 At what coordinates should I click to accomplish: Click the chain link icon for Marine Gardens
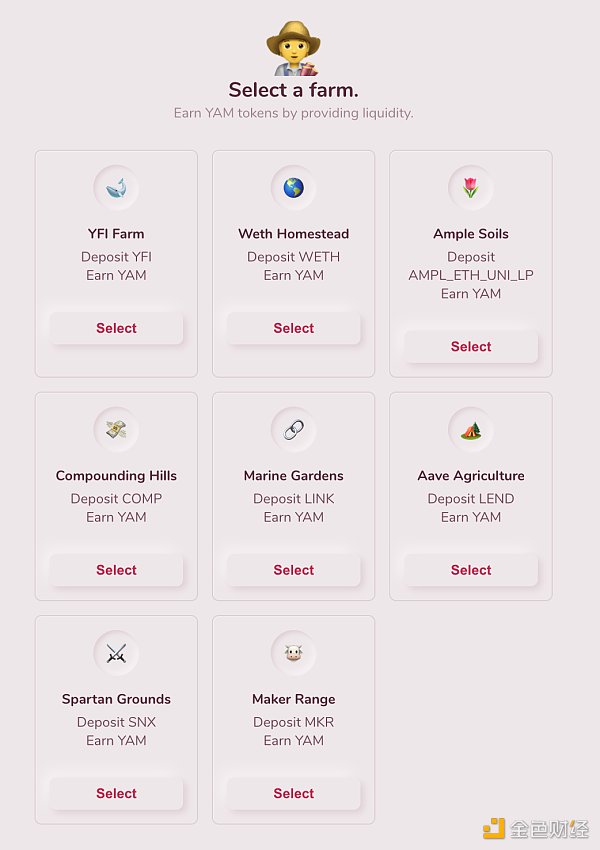pyautogui.click(x=293, y=429)
